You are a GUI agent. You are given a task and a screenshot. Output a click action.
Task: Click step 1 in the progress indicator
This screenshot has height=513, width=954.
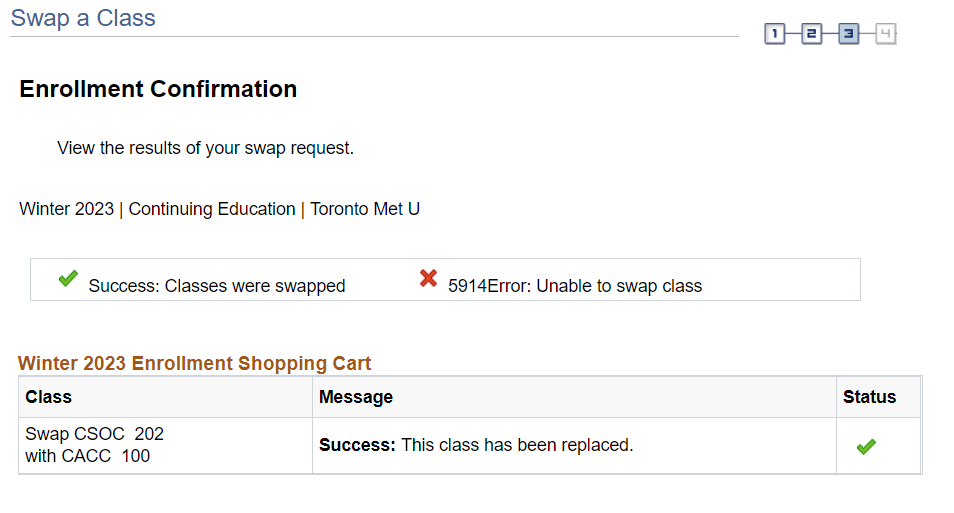775,35
